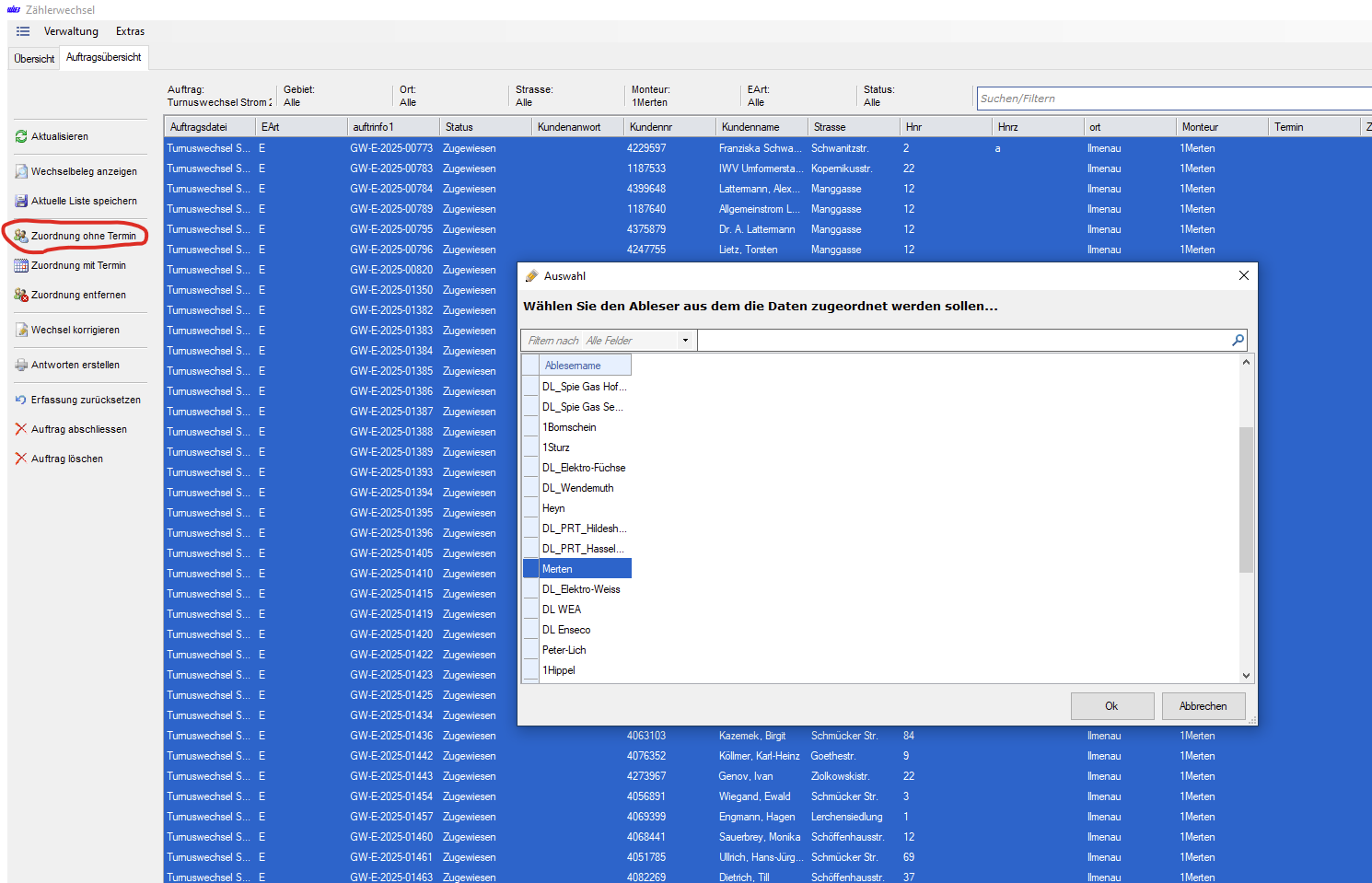Select row marker for Merten entry
The height and width of the screenshot is (883, 1372).
[x=531, y=569]
